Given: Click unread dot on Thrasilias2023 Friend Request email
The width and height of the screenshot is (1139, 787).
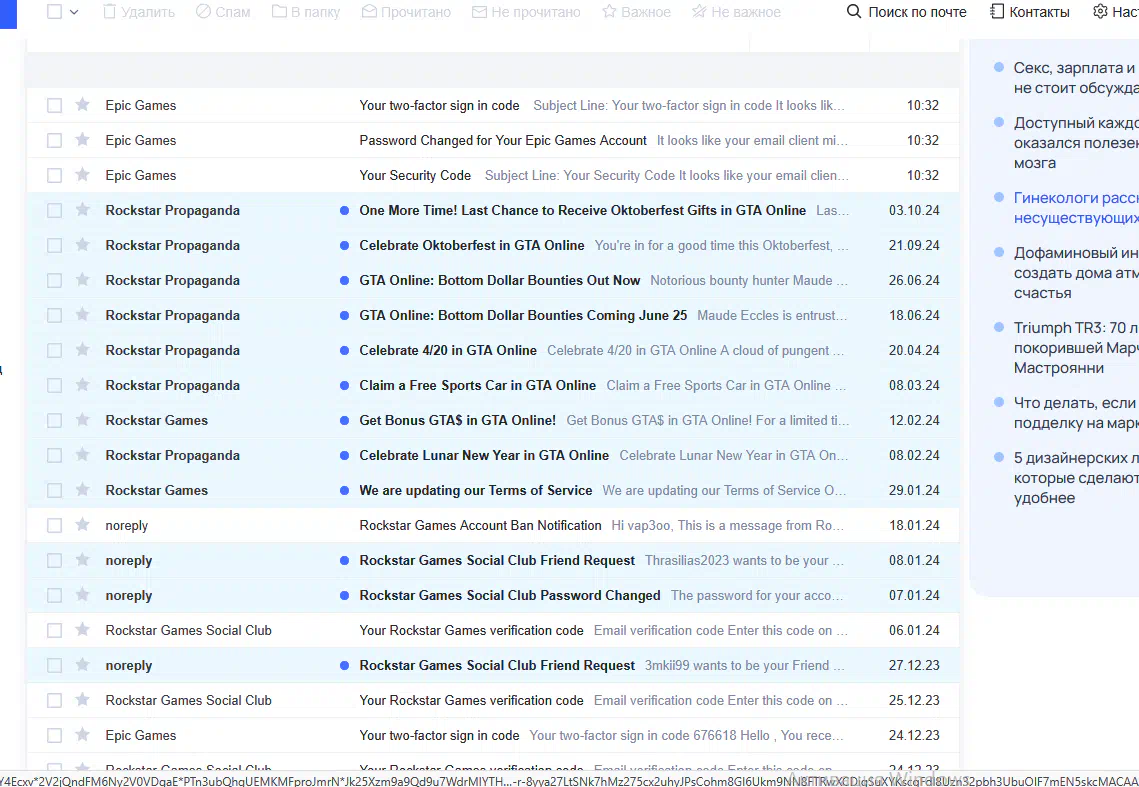Looking at the screenshot, I should click(344, 560).
